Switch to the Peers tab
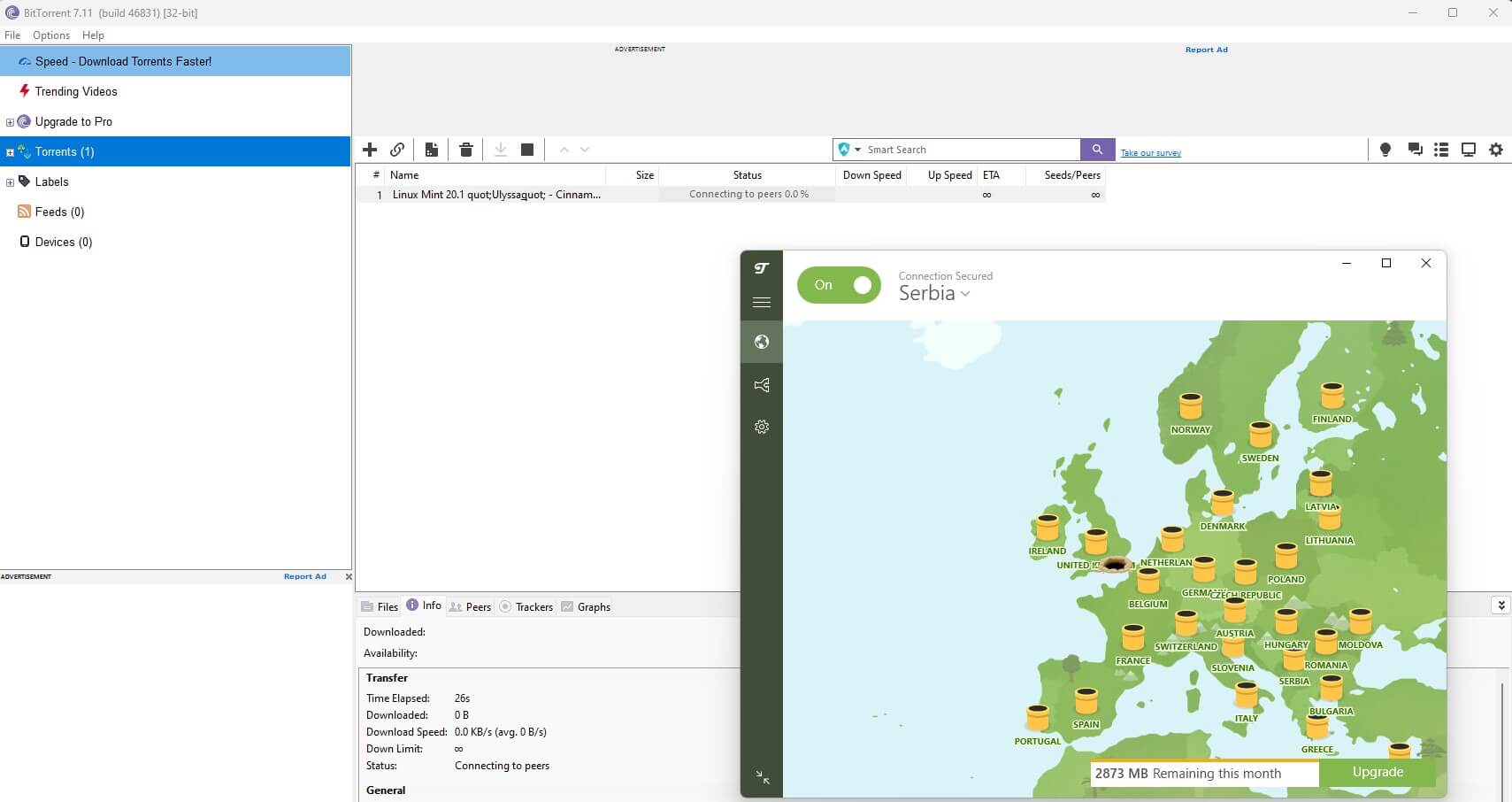Image resolution: width=1512 pixels, height=802 pixels. (470, 606)
